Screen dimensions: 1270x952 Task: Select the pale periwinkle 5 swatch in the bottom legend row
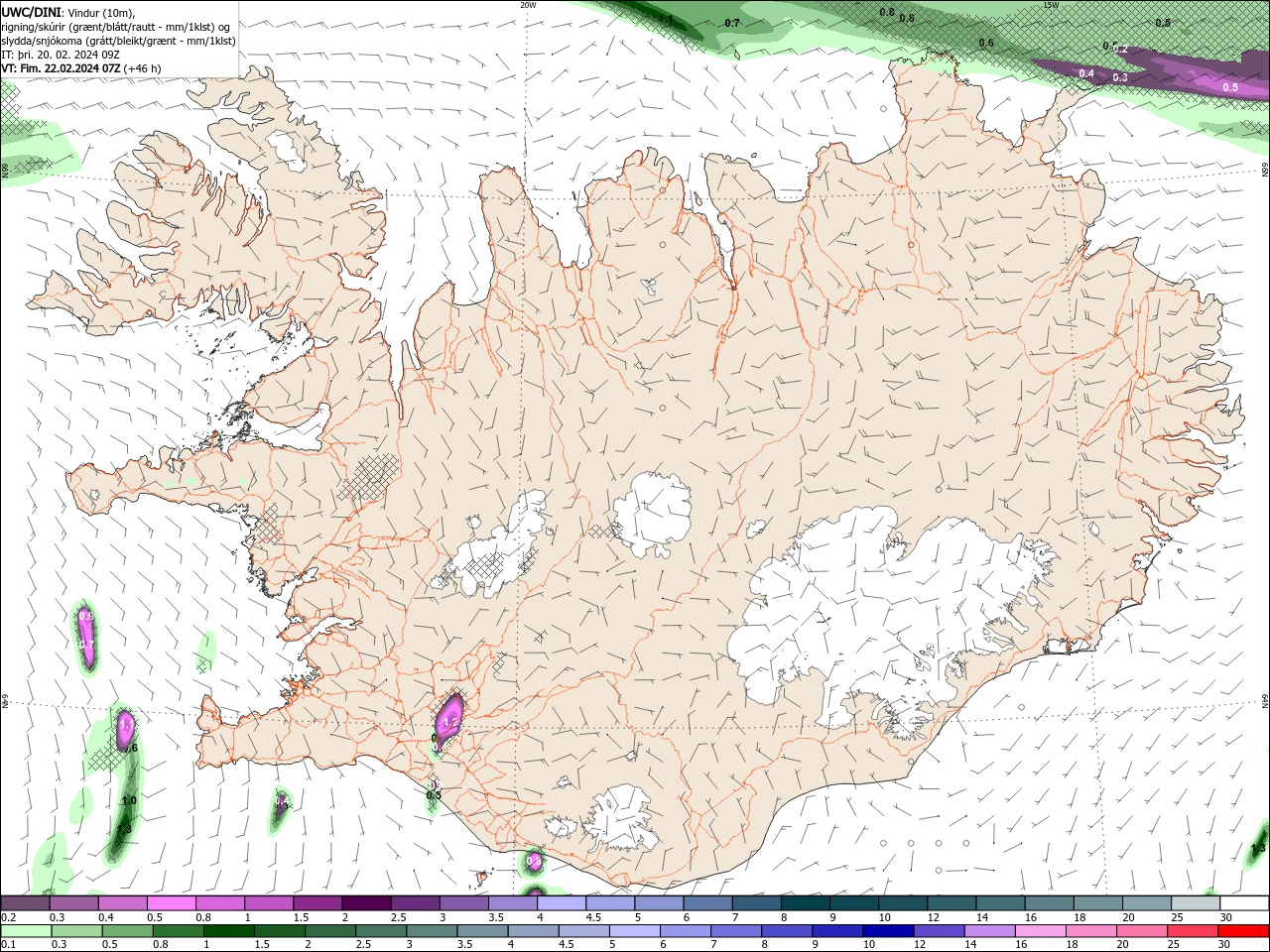[x=634, y=931]
